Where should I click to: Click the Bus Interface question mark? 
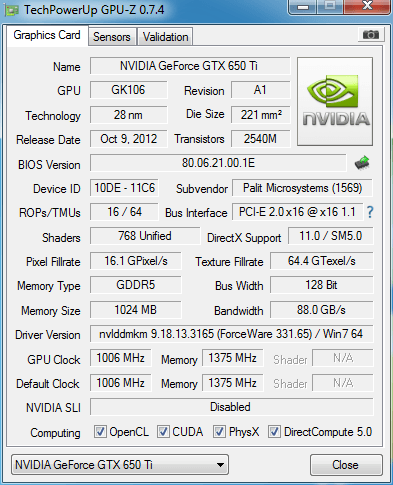tap(370, 212)
